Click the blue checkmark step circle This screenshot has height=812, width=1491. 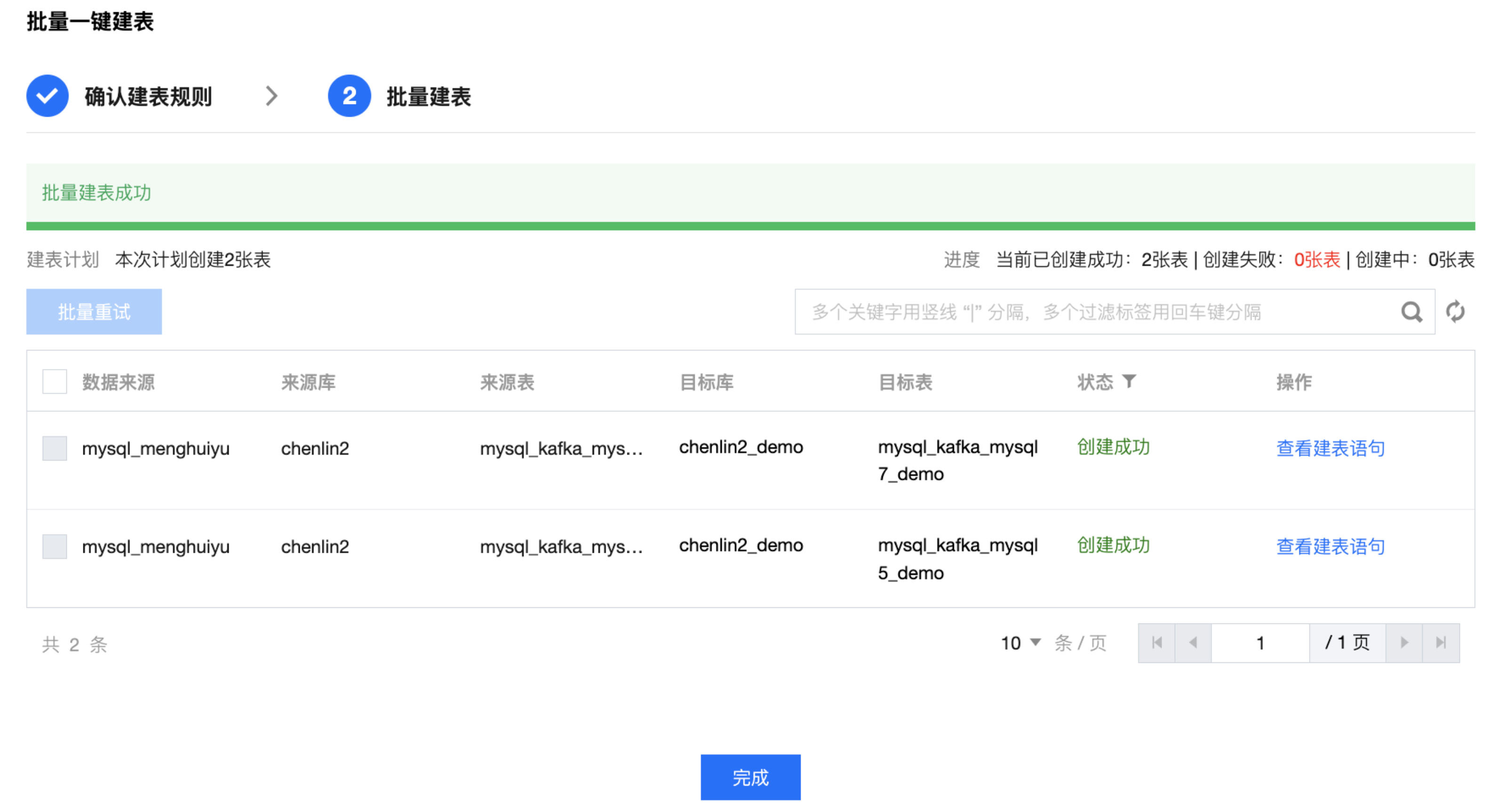48,96
